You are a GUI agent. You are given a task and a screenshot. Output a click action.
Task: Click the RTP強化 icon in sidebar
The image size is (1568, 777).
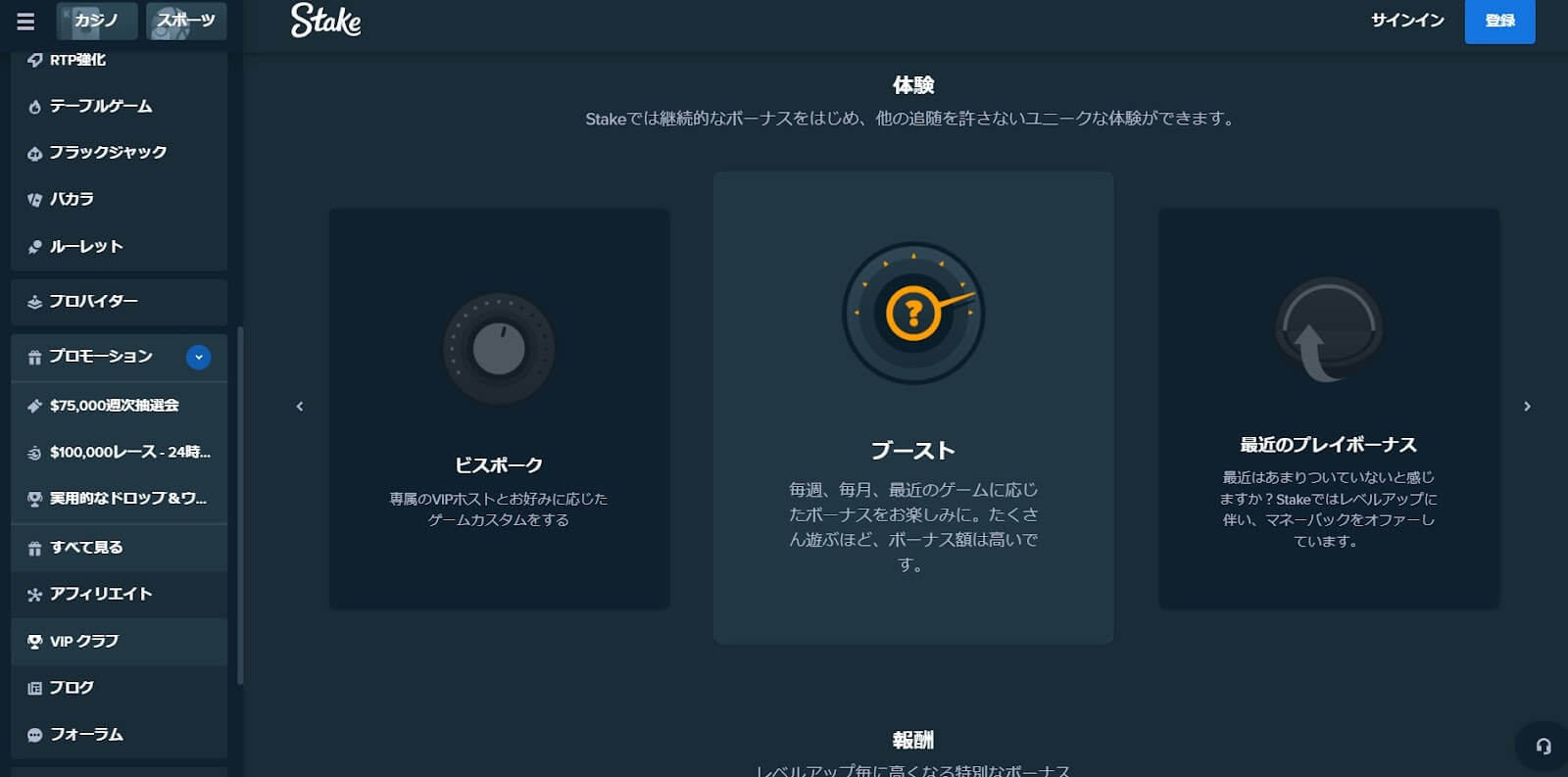34,60
